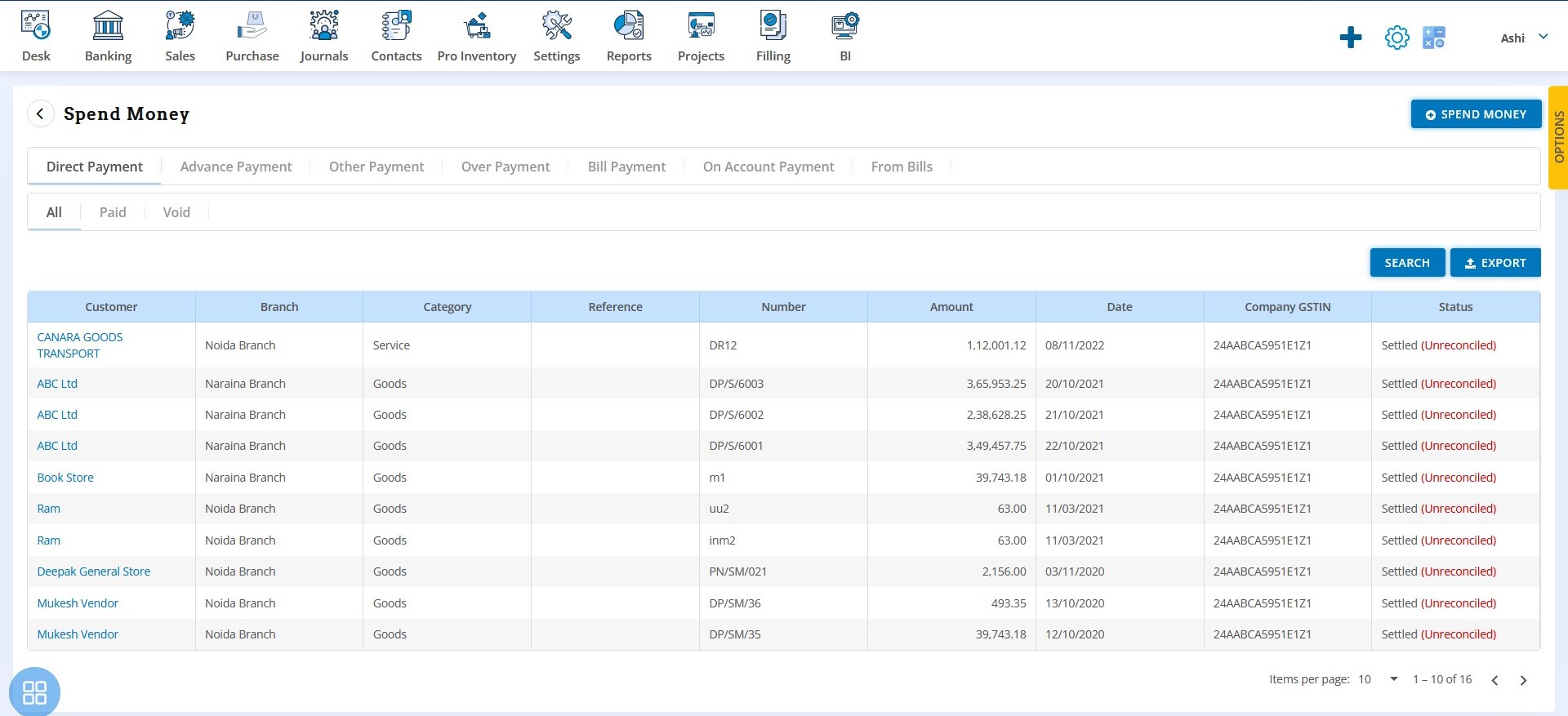Switch to the On Account Payment tab

point(768,167)
